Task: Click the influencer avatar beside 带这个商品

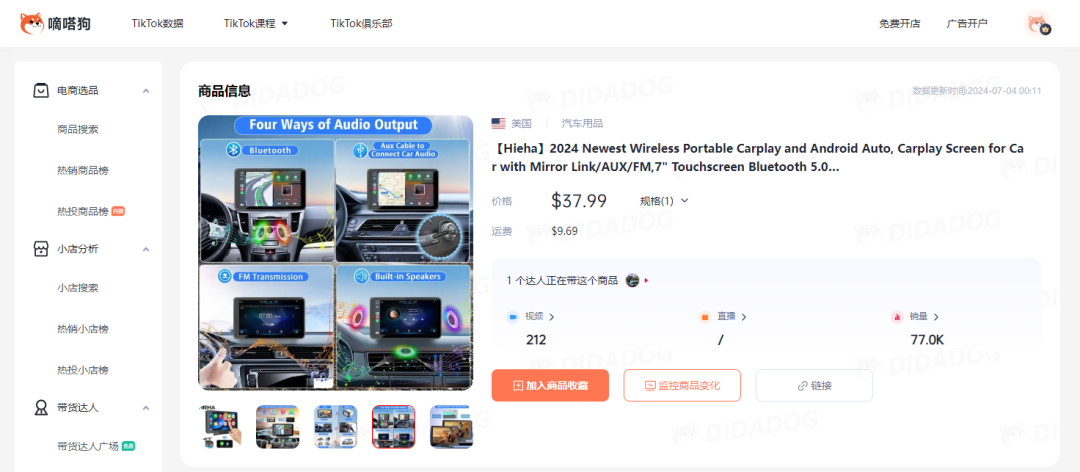Action: pyautogui.click(x=632, y=280)
